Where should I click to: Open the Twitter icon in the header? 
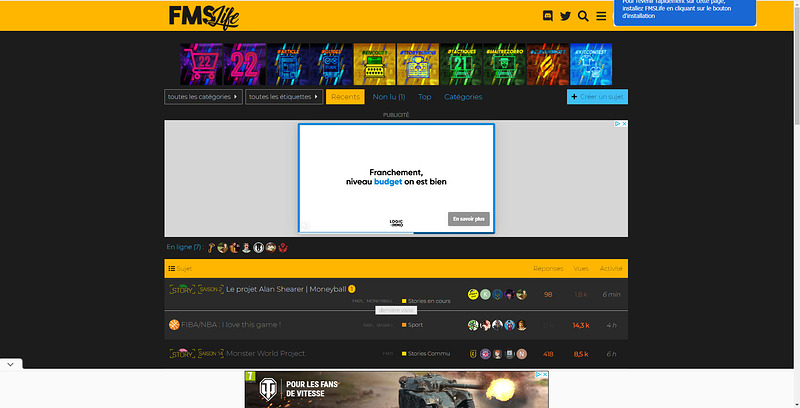click(x=565, y=16)
